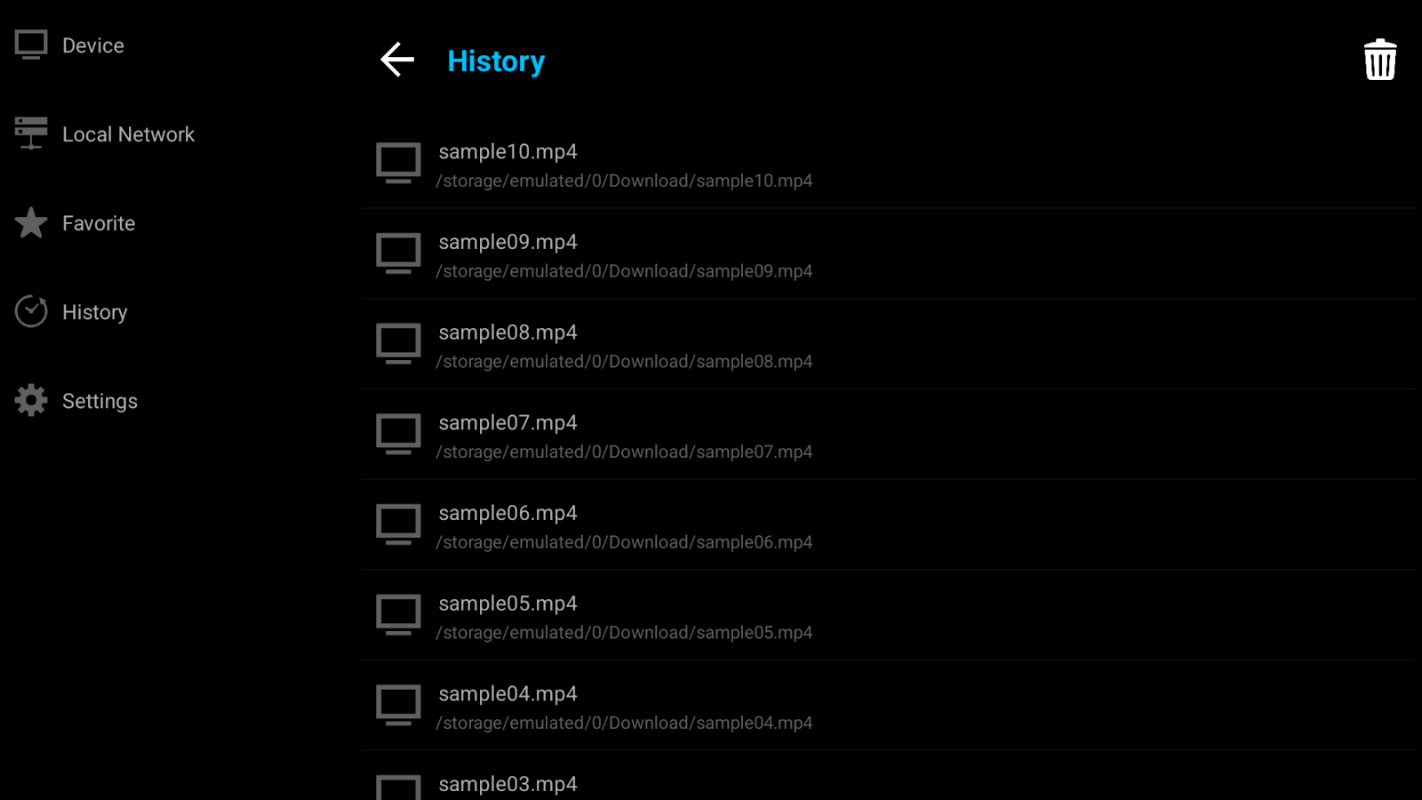This screenshot has width=1422, height=800.
Task: Click the Device monitor icon in sidebar
Action: coord(31,45)
